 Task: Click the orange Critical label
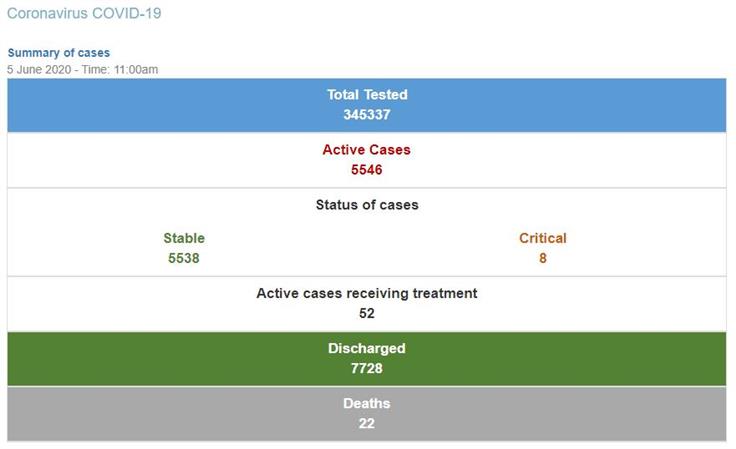(543, 239)
